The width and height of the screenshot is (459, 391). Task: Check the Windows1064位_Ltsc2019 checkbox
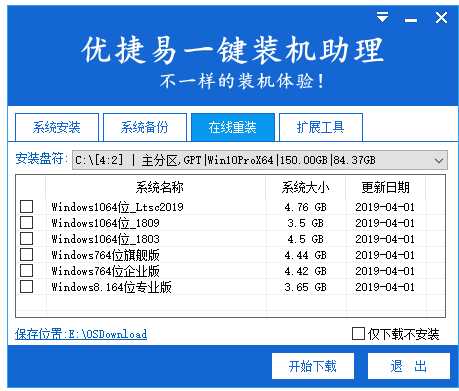27,206
